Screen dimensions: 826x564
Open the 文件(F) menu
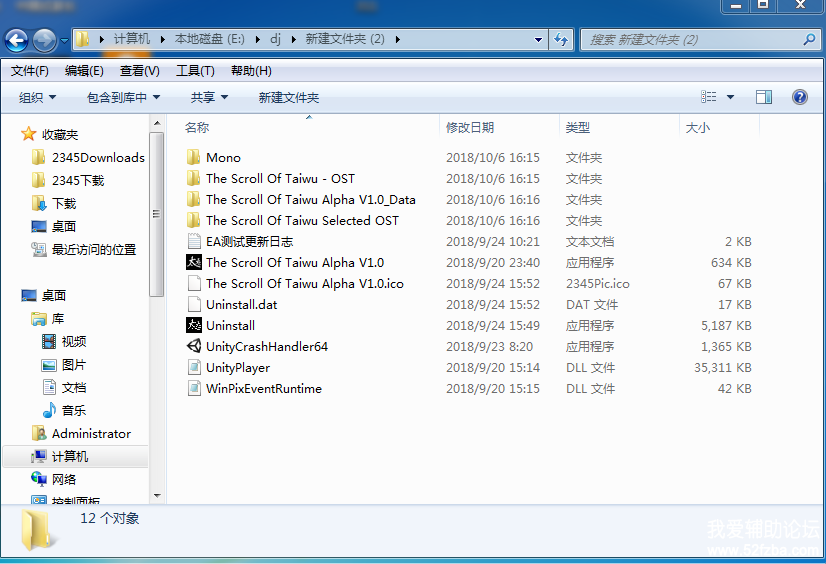[x=30, y=71]
